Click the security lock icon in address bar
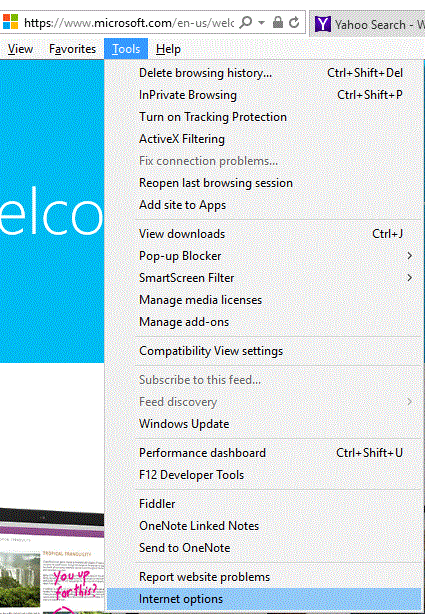 click(278, 22)
